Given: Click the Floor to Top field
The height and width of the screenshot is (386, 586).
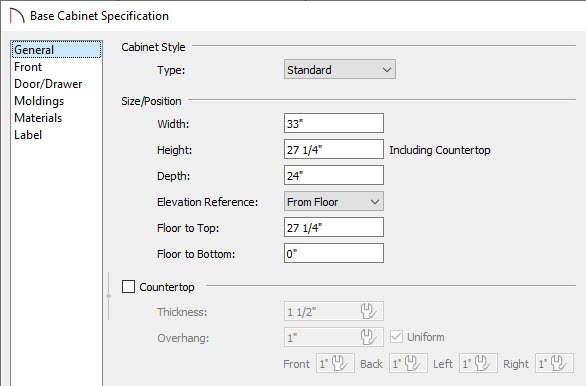Looking at the screenshot, I should coord(334,227).
